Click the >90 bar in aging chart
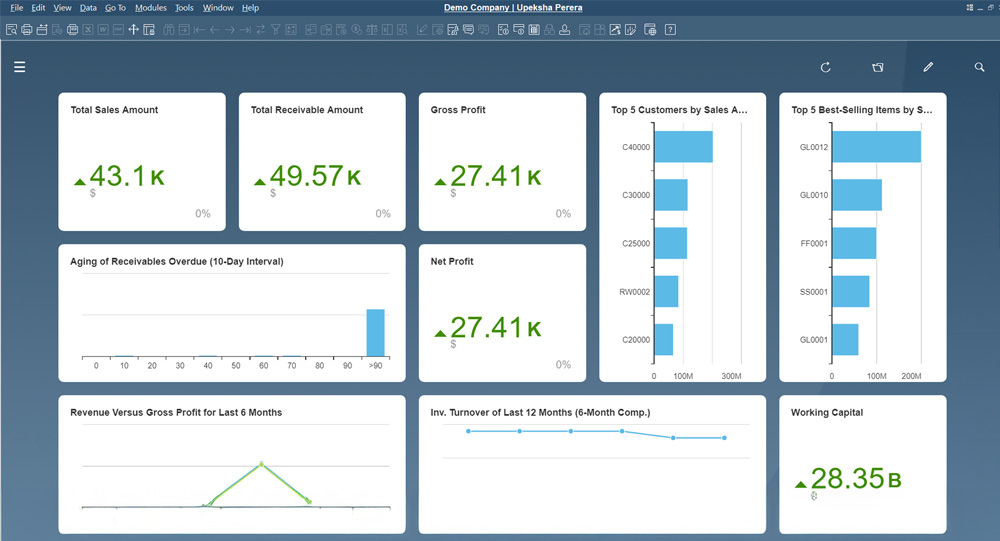 375,333
